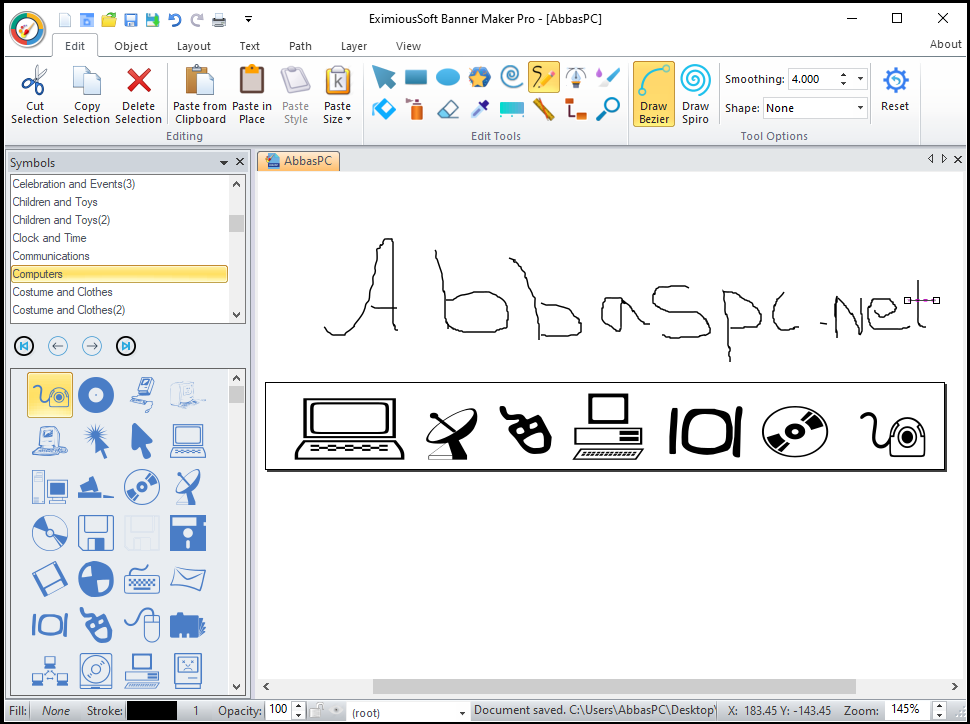The height and width of the screenshot is (724, 970).
Task: Open the layer (root) dropdown in status bar
Action: tap(461, 713)
